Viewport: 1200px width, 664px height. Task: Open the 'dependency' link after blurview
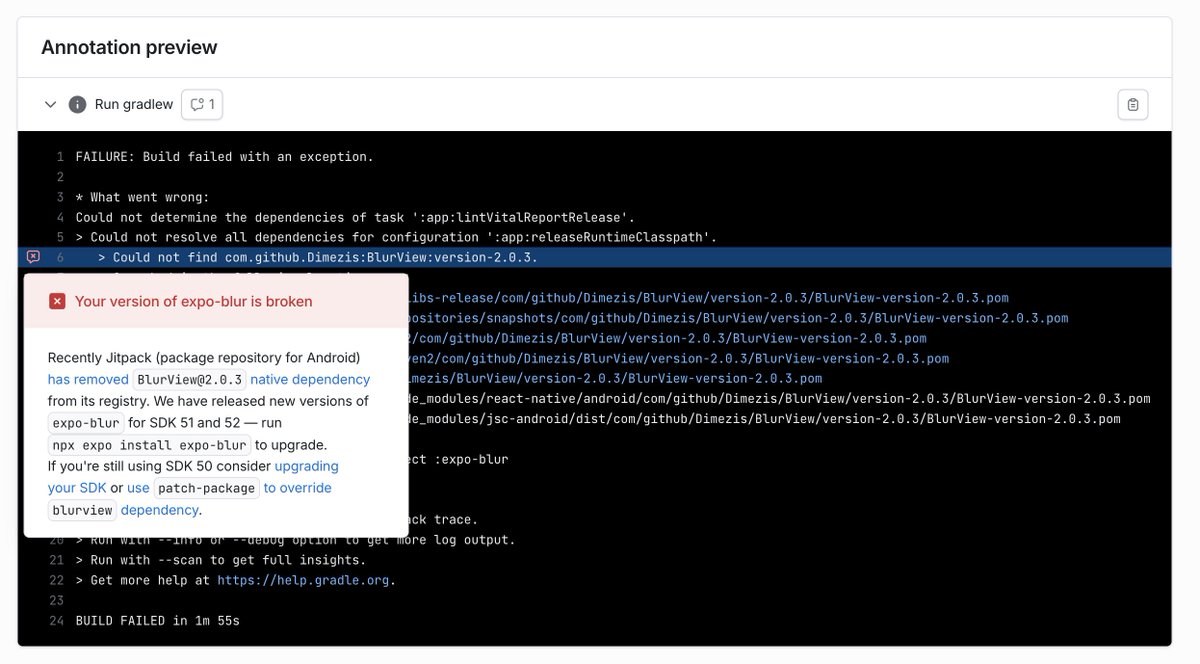pyautogui.click(x=159, y=510)
